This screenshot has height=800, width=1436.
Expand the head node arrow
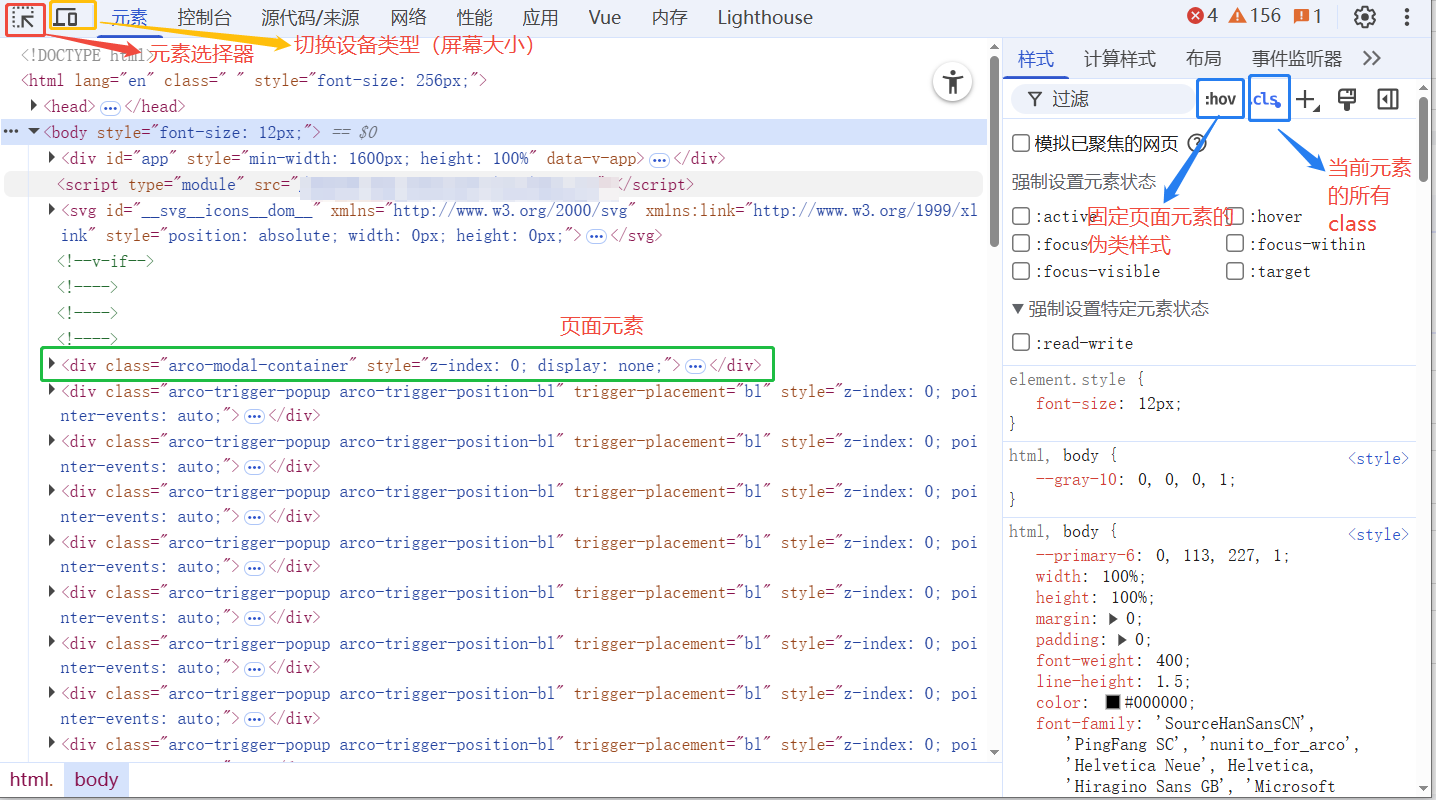(x=35, y=106)
